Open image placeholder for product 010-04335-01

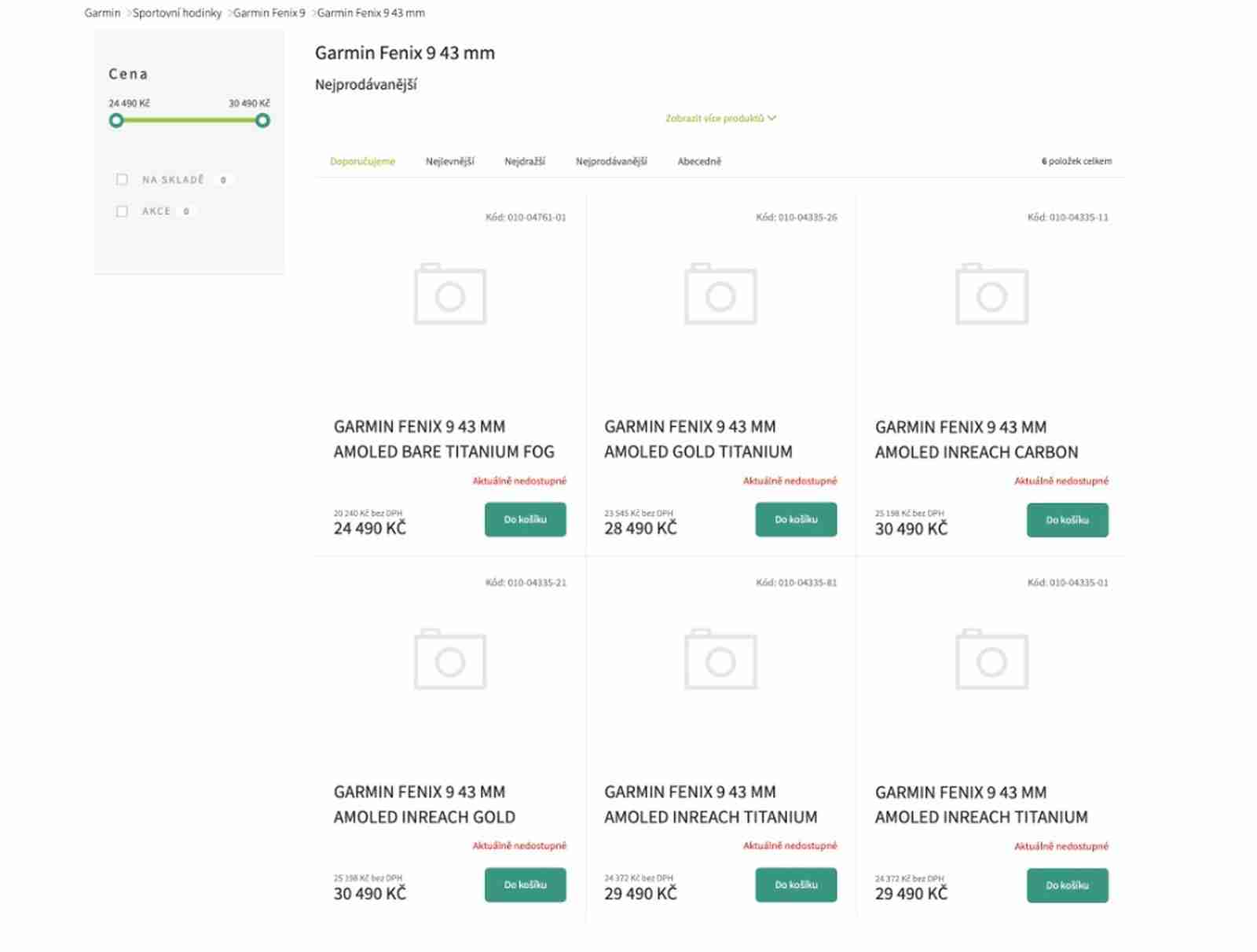tap(991, 659)
